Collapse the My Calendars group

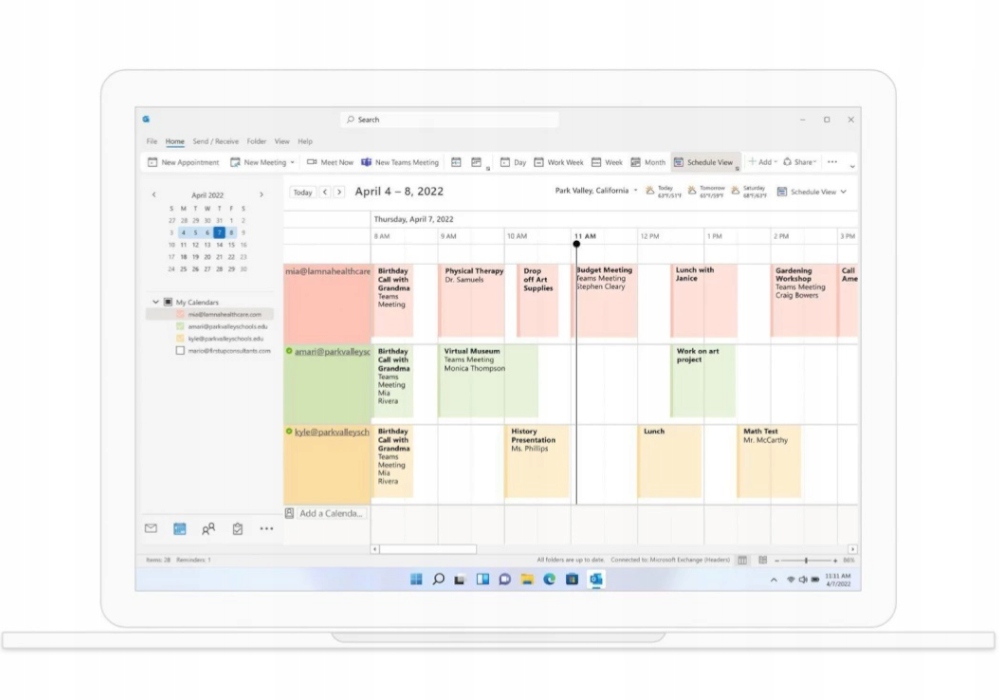(x=155, y=302)
